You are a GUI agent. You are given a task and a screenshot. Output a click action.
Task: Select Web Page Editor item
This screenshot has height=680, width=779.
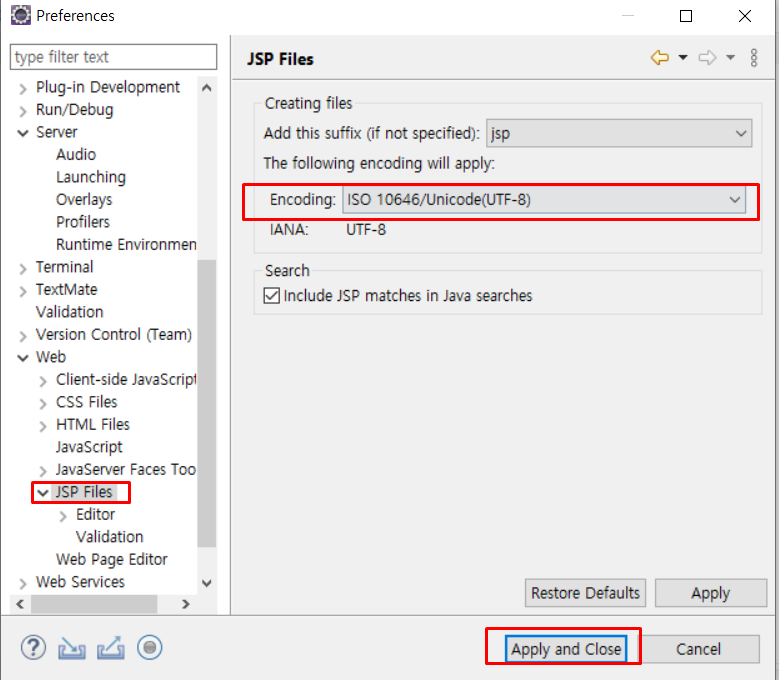coord(111,560)
